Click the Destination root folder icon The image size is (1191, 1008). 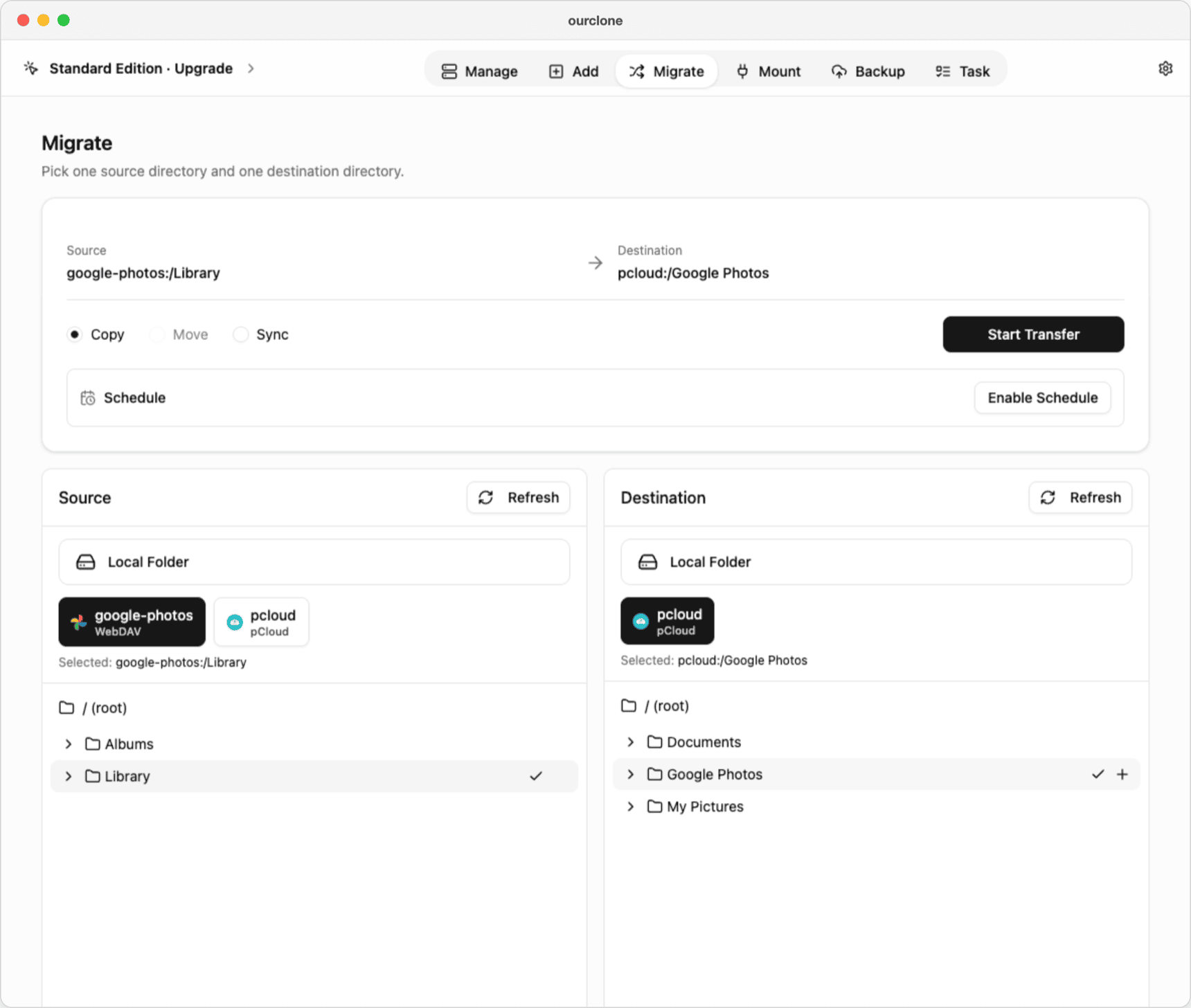pos(629,705)
